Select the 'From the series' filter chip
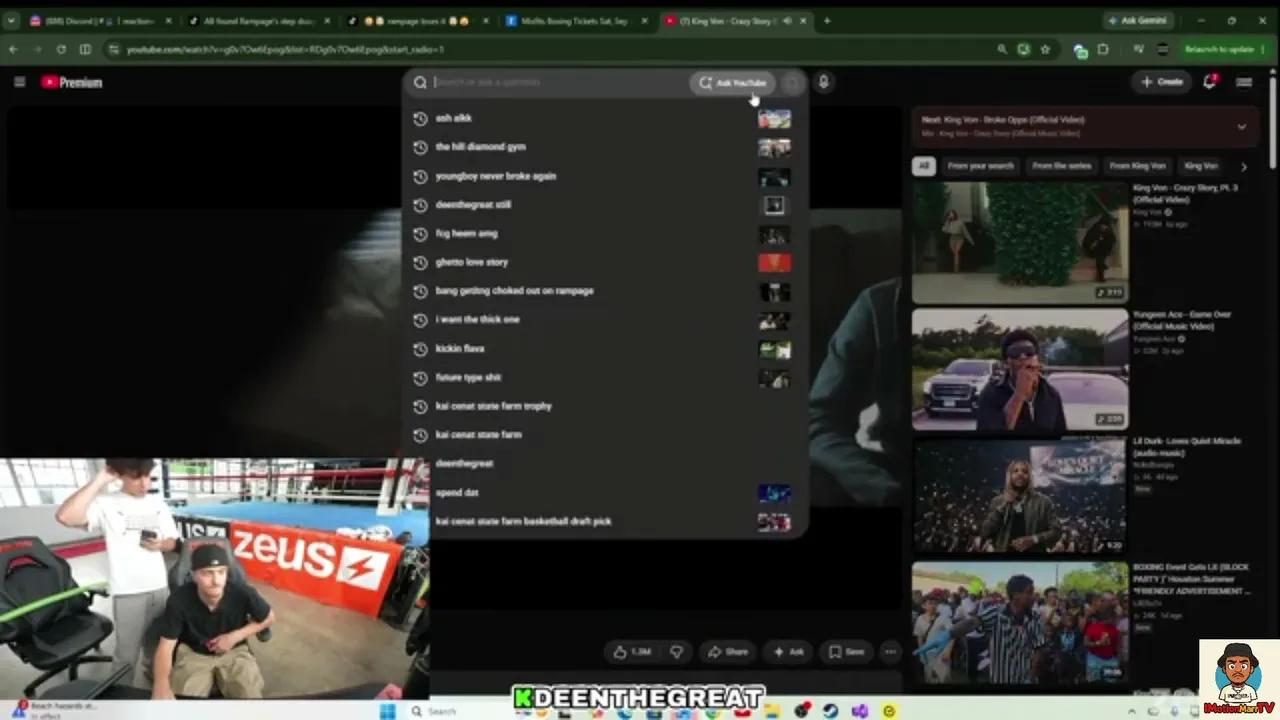Viewport: 1280px width, 720px height. (1061, 166)
